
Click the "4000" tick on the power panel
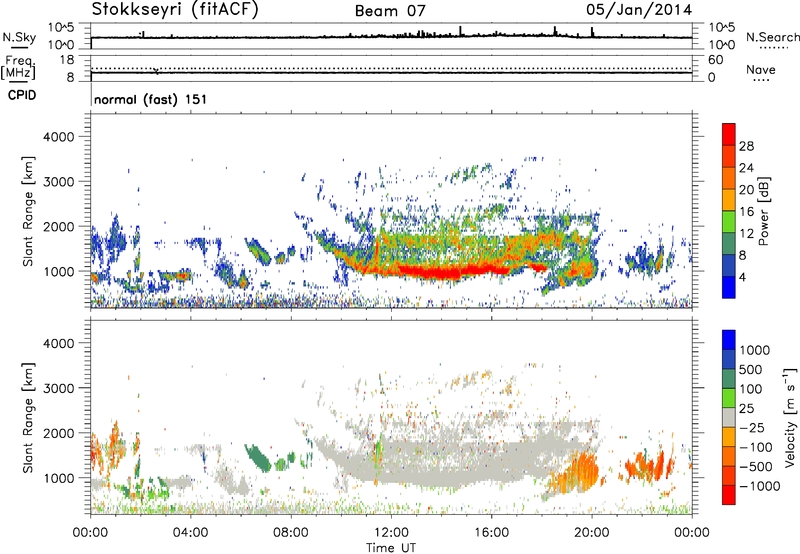[x=59, y=137]
